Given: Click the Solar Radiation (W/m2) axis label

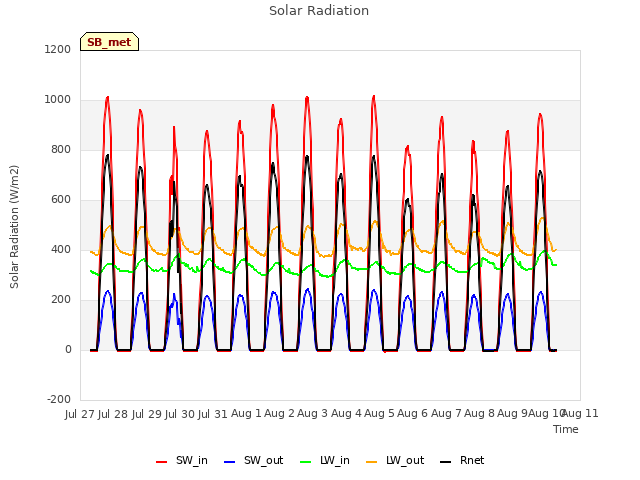Looking at the screenshot, I should tap(14, 227).
